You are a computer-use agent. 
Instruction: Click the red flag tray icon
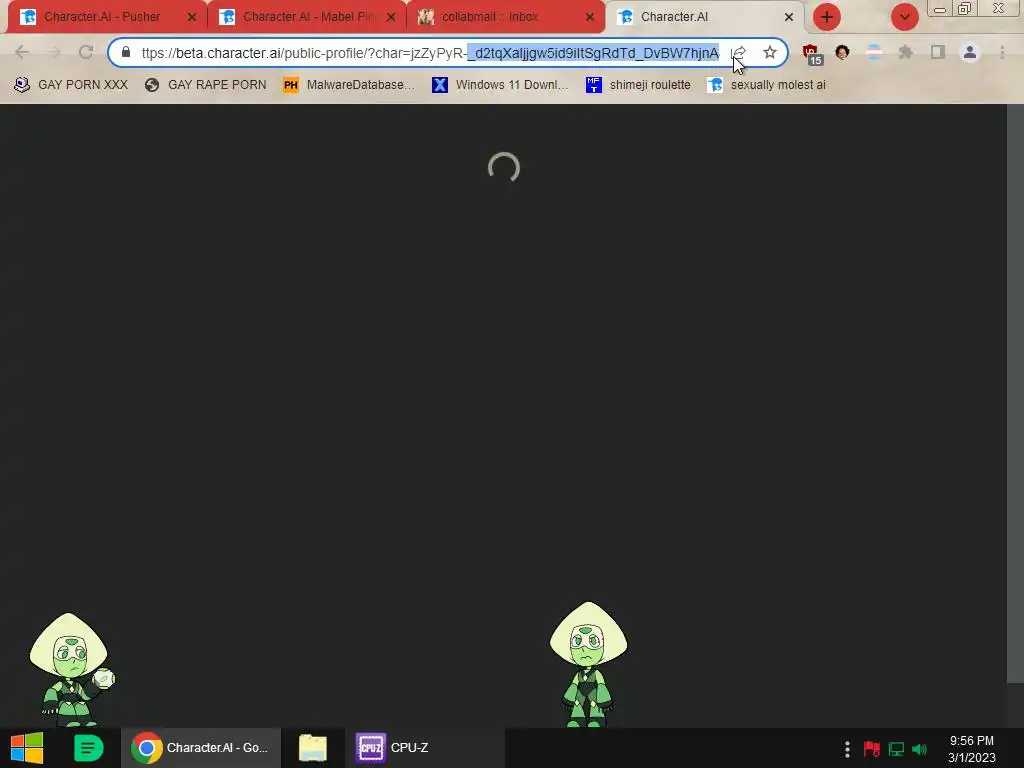pyautogui.click(x=871, y=749)
